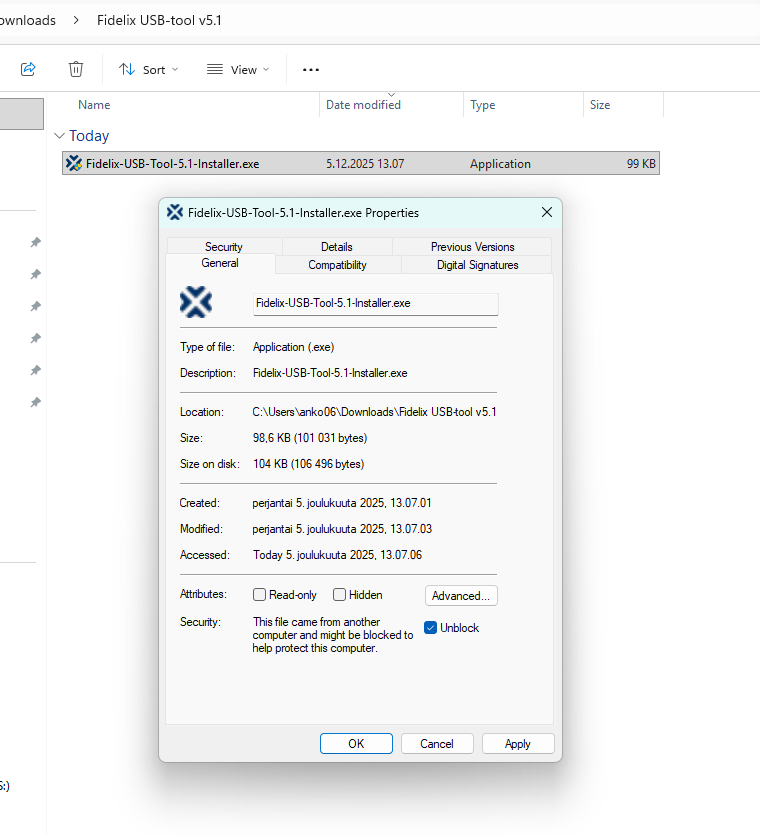Switch to the Digital Signatures tab

[x=477, y=265]
